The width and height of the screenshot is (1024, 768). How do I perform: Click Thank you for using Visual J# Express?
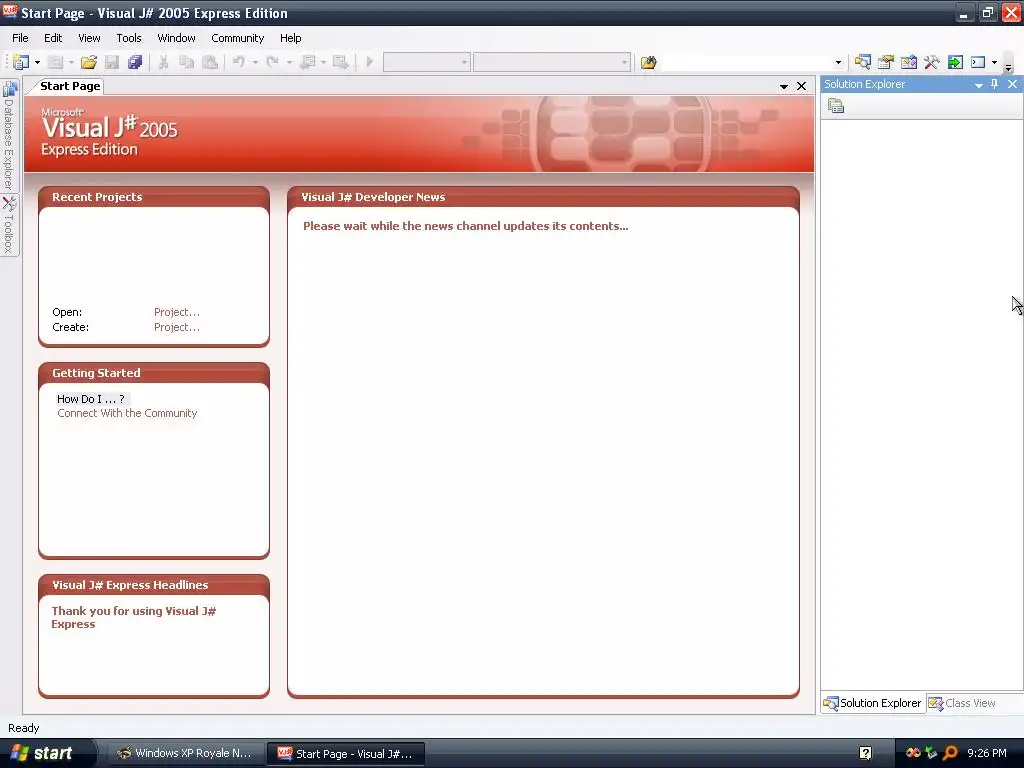(133, 617)
